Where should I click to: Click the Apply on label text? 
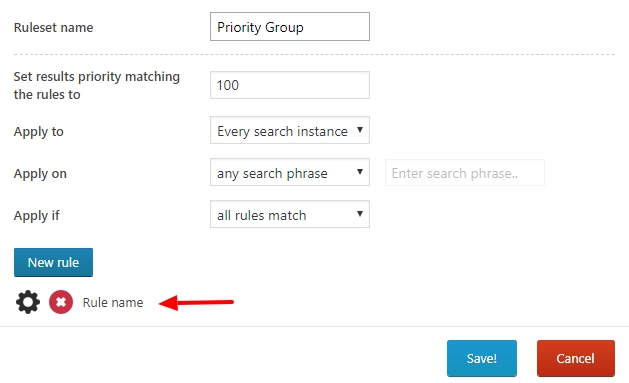(x=40, y=174)
